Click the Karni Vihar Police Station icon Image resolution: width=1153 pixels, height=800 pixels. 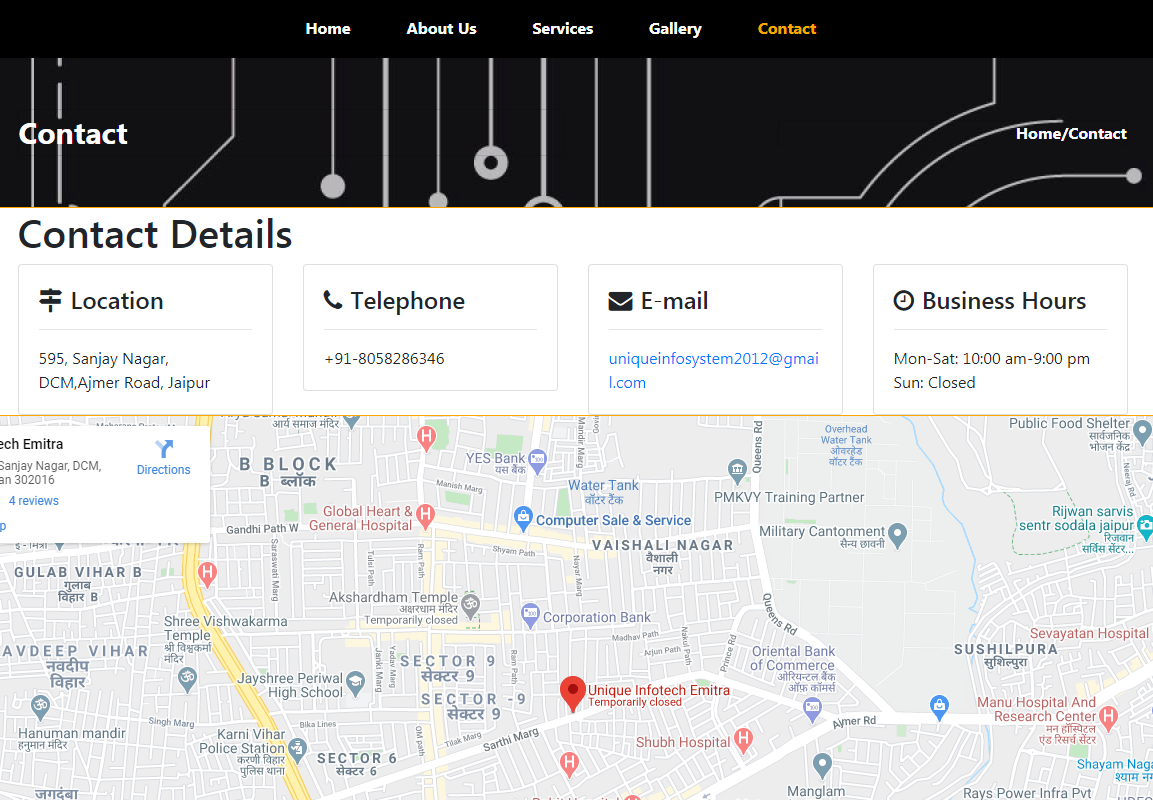pos(297,747)
